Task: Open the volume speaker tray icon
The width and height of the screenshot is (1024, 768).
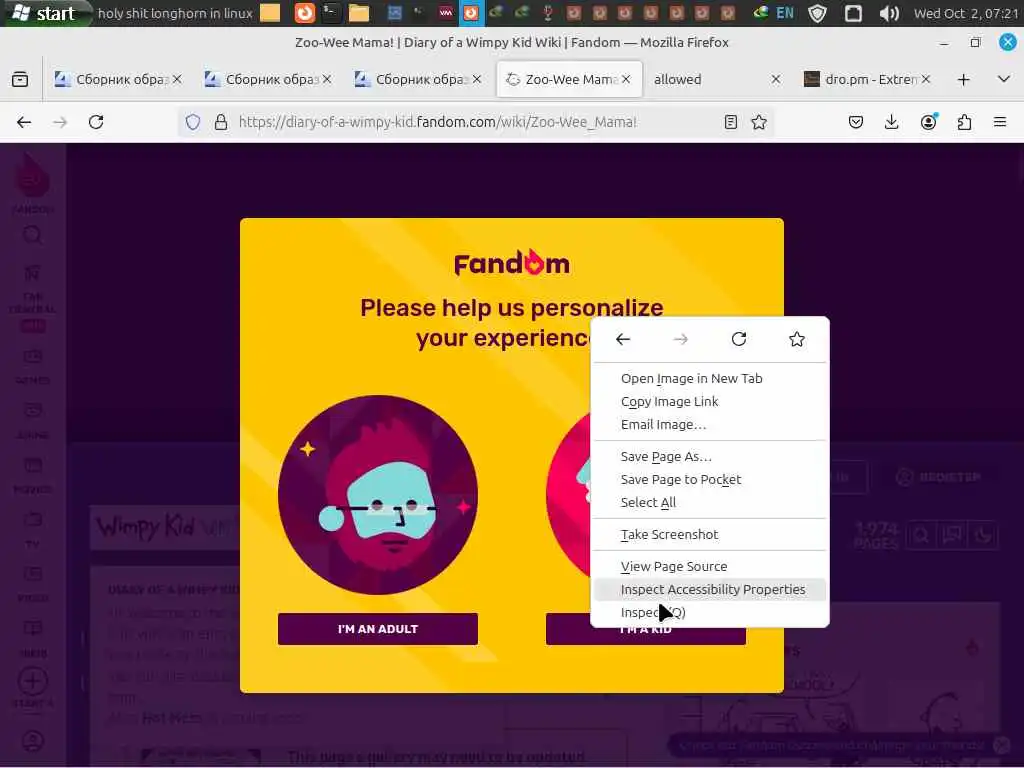Action: (x=889, y=13)
